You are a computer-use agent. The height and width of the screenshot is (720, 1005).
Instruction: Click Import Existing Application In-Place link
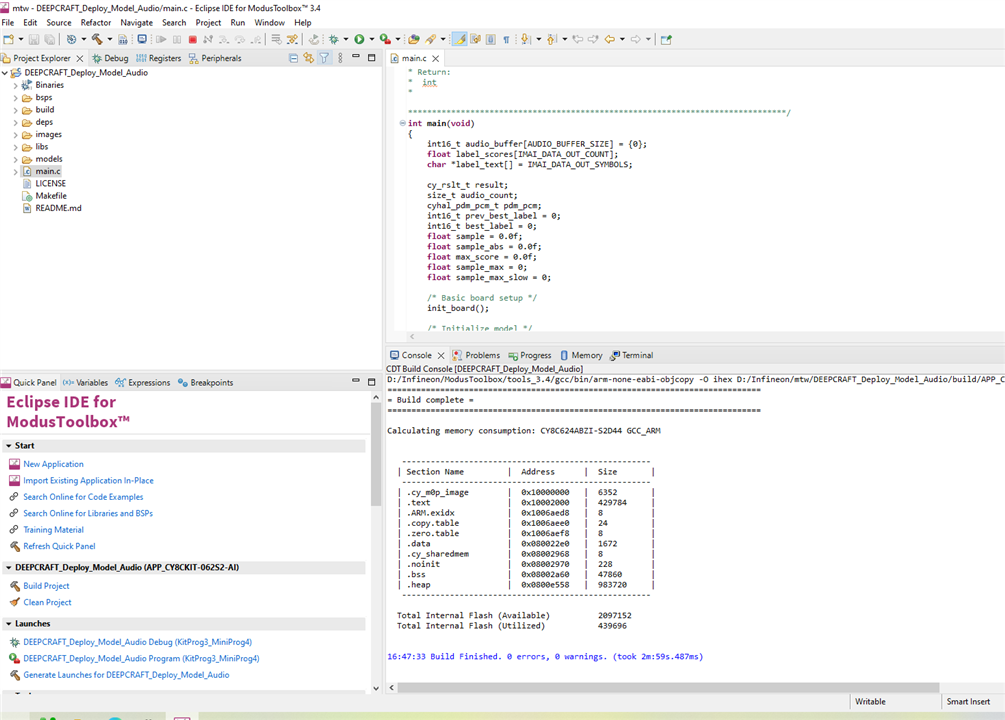pos(88,480)
